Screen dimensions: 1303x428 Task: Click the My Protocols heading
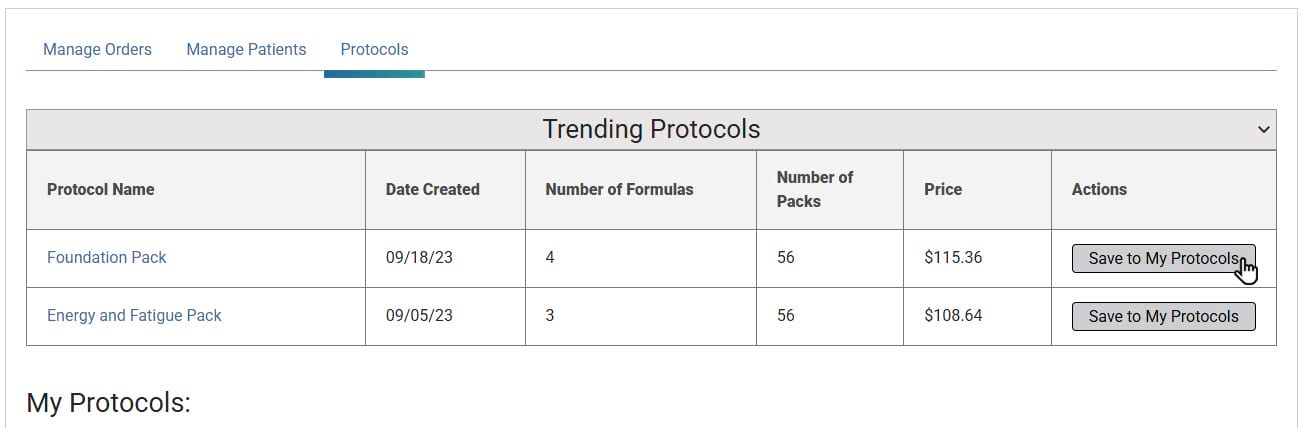[108, 403]
